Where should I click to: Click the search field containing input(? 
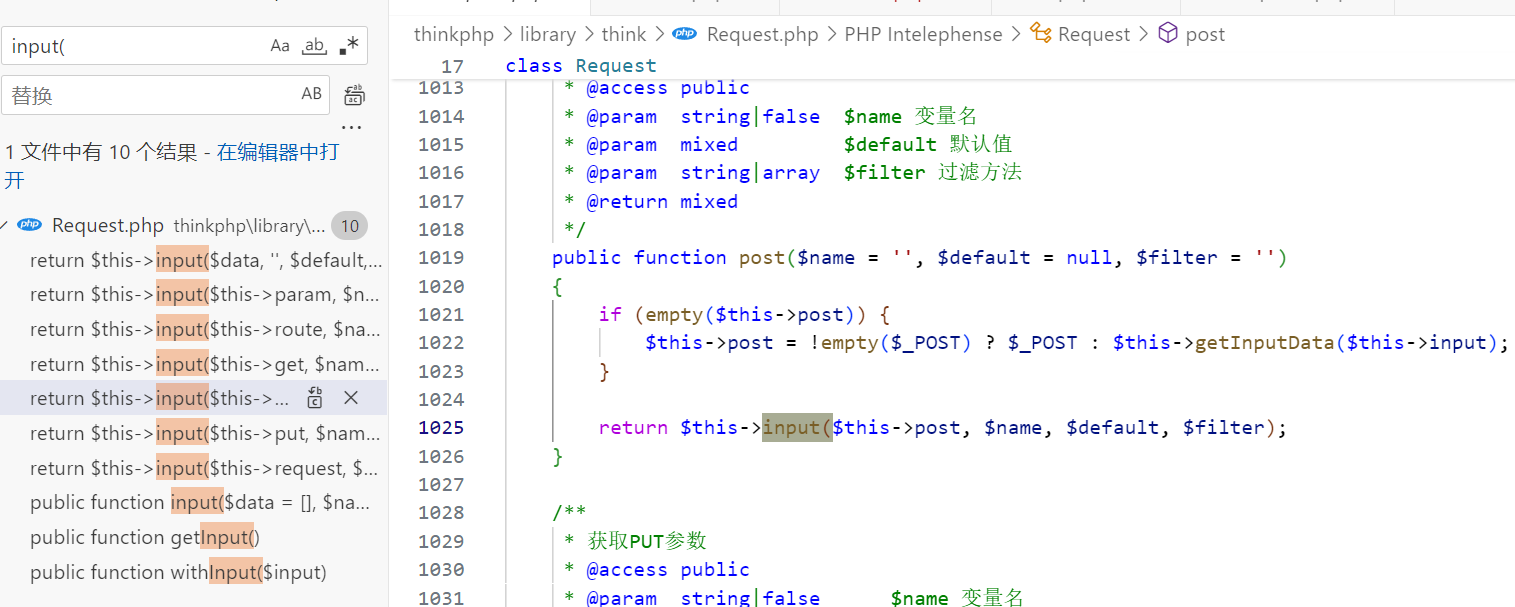[x=135, y=46]
